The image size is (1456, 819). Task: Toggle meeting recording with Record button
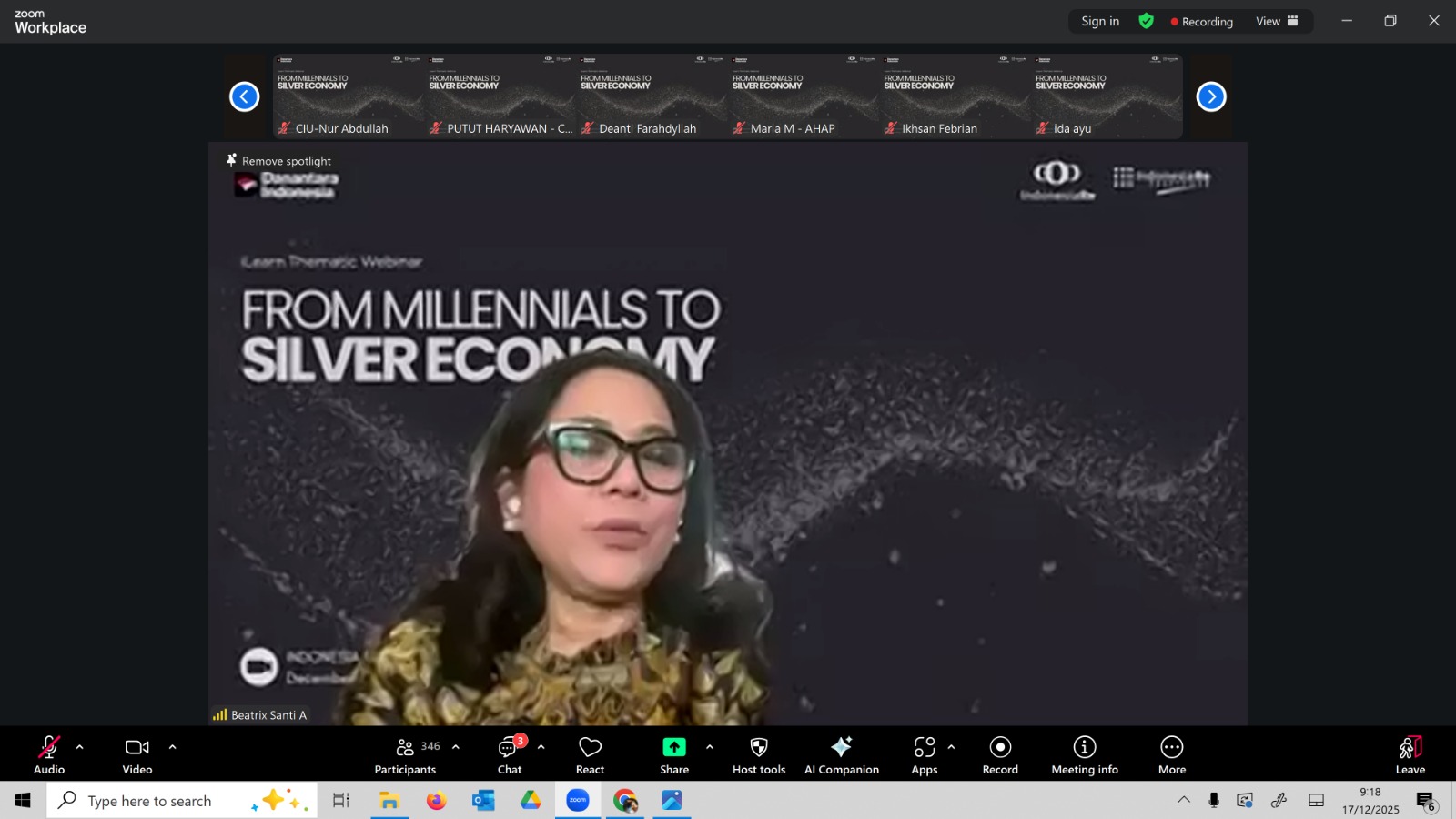click(x=1000, y=755)
